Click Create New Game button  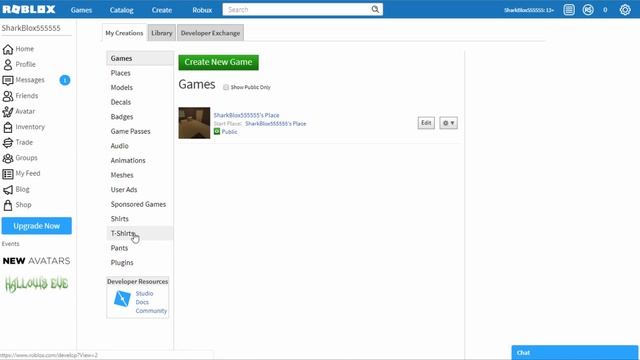(218, 62)
